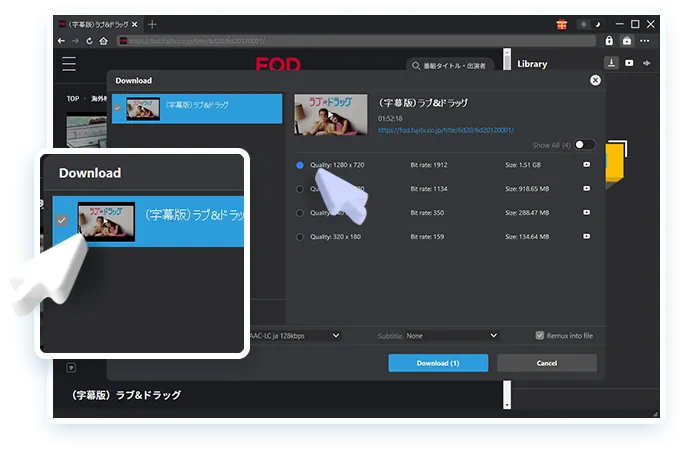The image size is (684, 449).
Task: Click the browser address bar URL
Action: coord(358,41)
